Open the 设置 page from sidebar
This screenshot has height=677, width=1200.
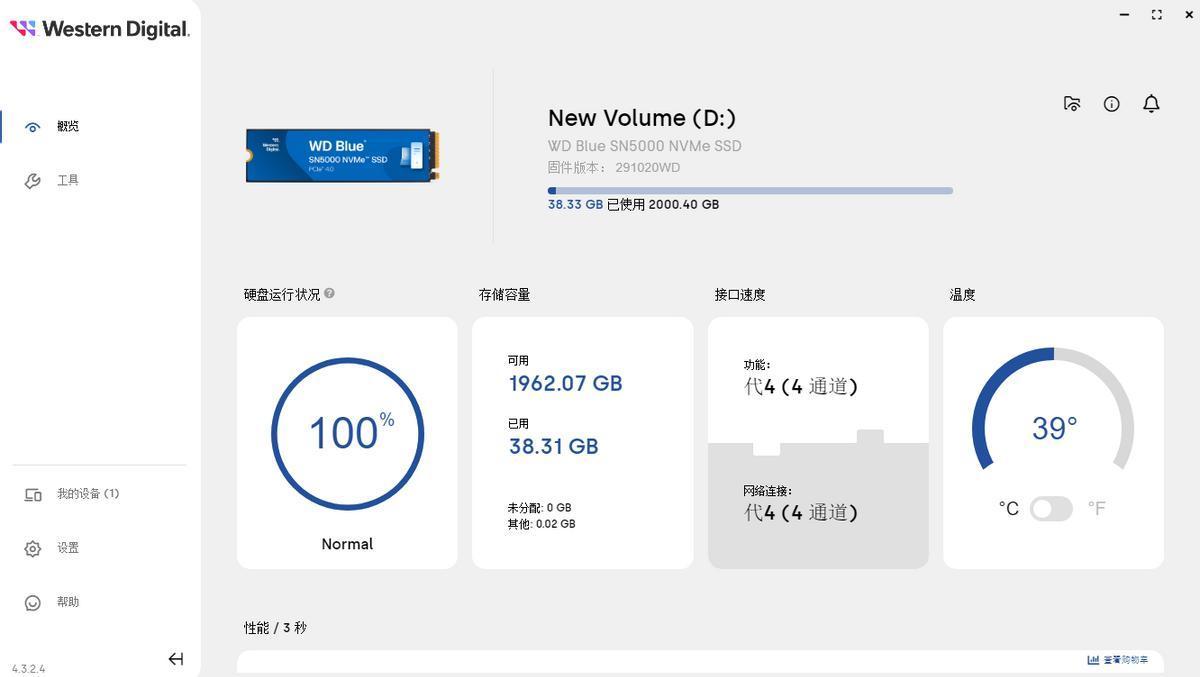pyautogui.click(x=68, y=549)
